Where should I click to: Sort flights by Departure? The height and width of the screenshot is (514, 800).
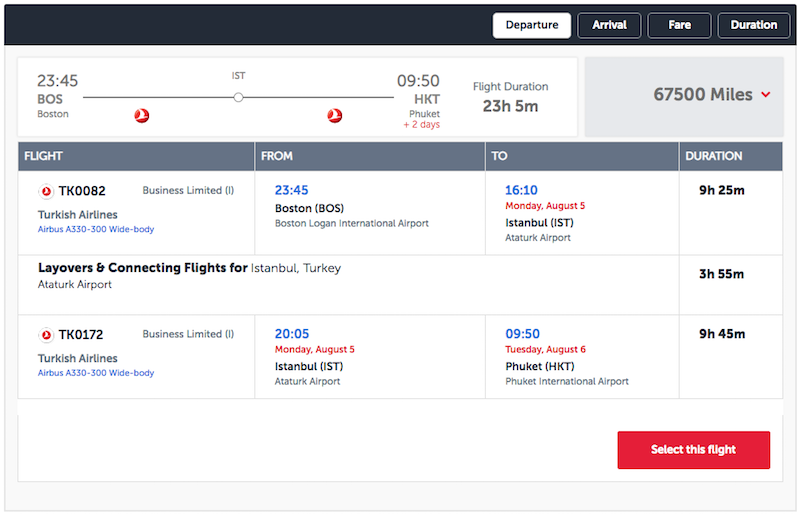pos(532,25)
